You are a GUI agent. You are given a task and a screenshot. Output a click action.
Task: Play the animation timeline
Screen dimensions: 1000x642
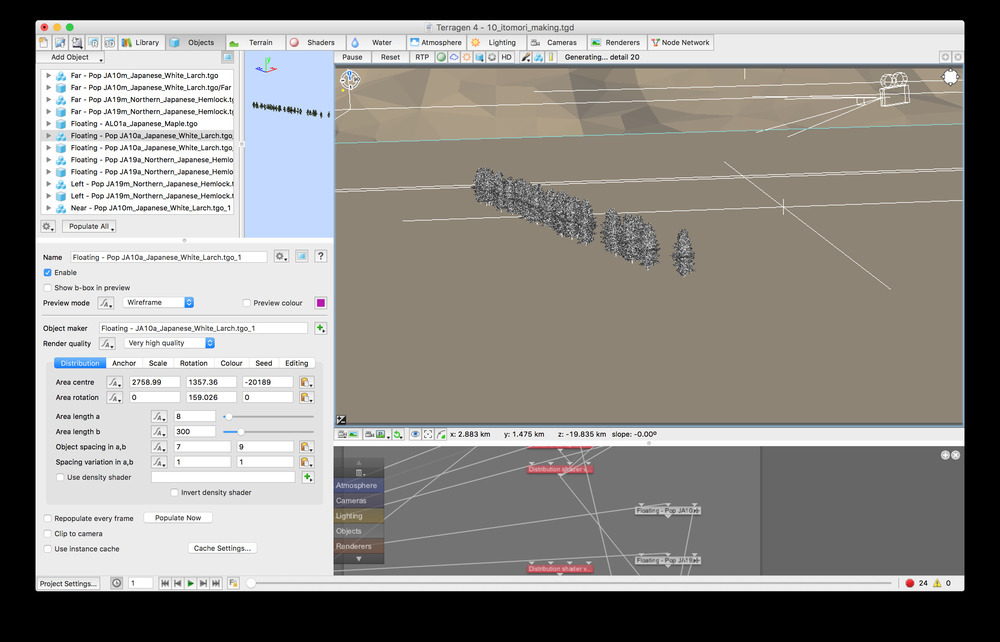tap(191, 583)
